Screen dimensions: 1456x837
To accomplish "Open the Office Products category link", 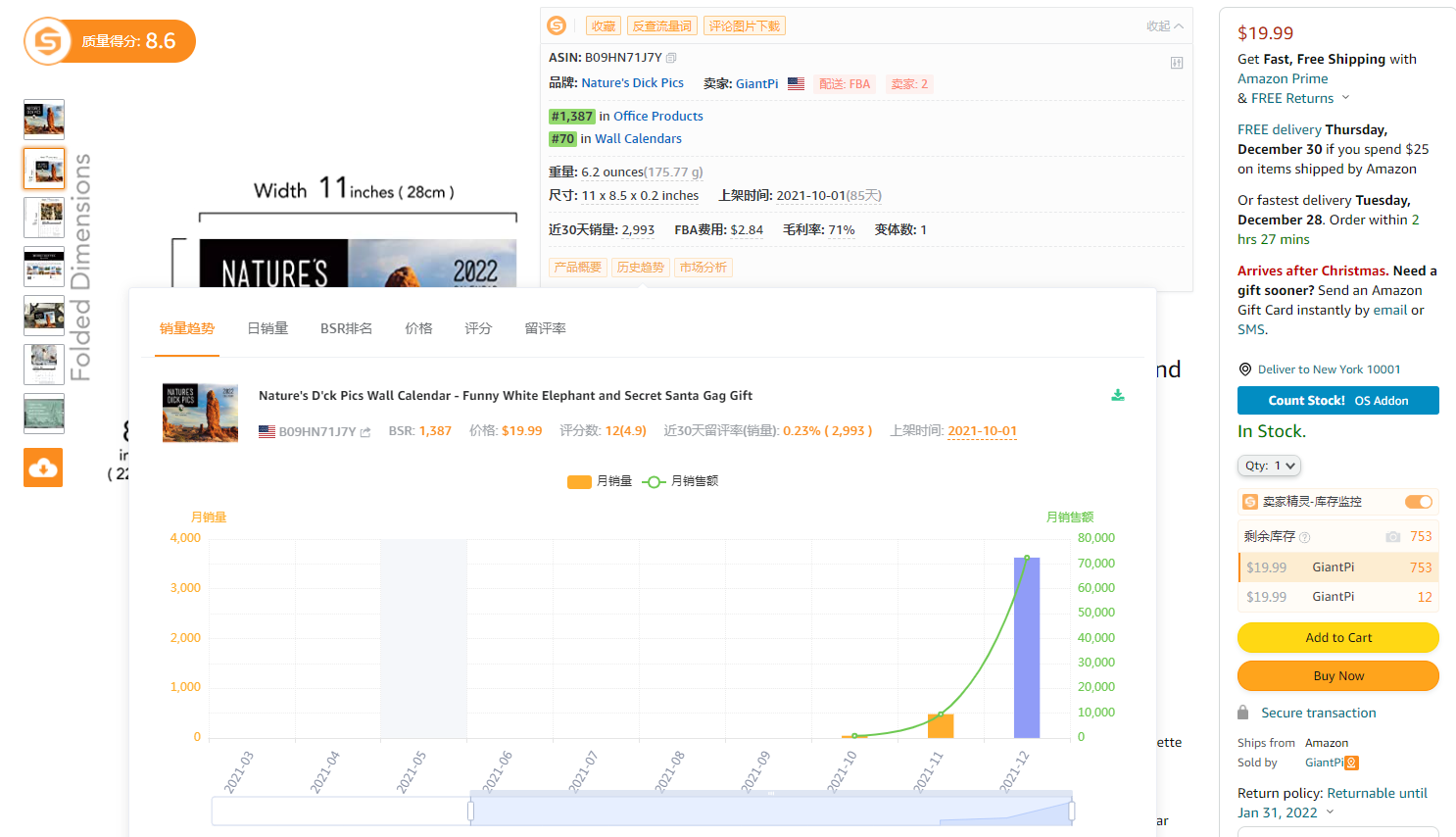I will pos(658,116).
